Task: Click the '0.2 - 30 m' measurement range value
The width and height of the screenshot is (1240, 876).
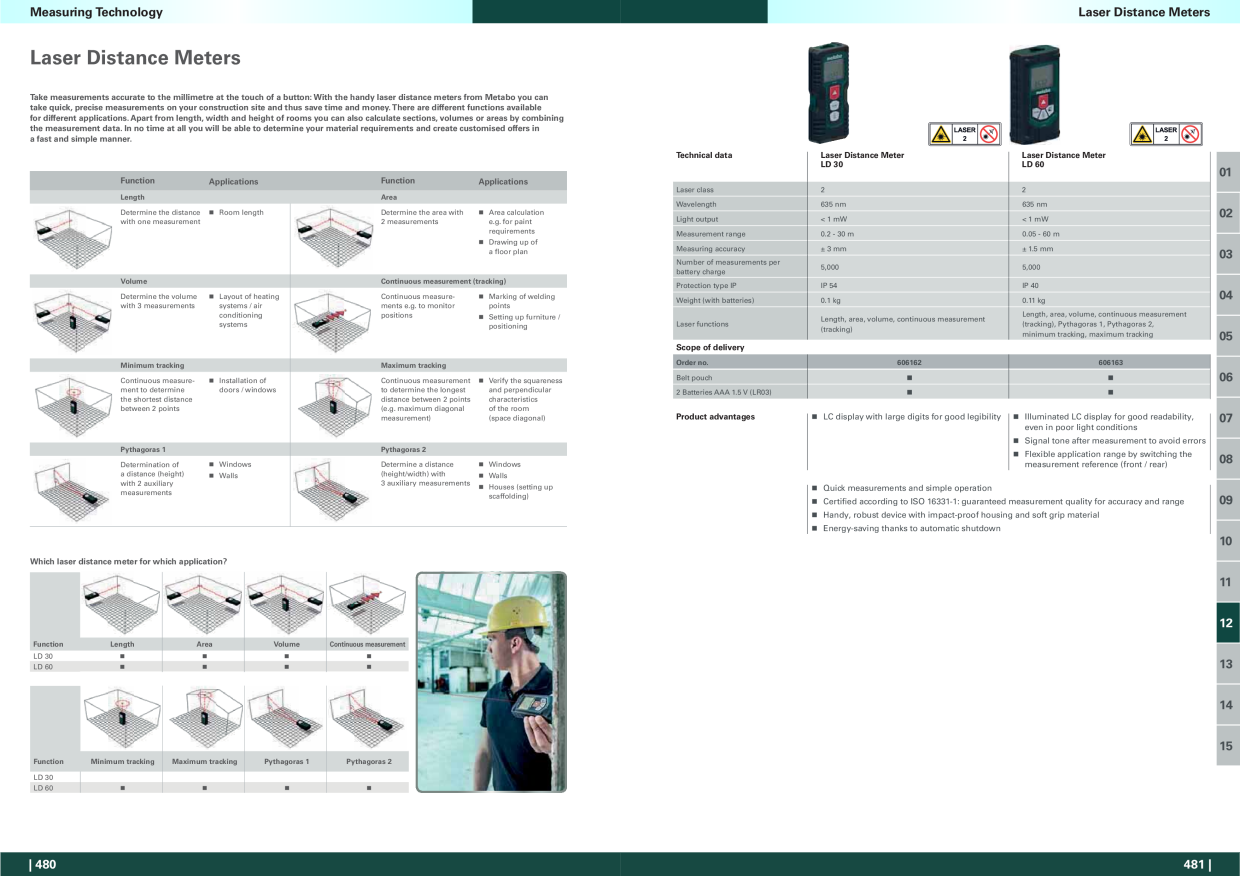Action: (x=838, y=234)
